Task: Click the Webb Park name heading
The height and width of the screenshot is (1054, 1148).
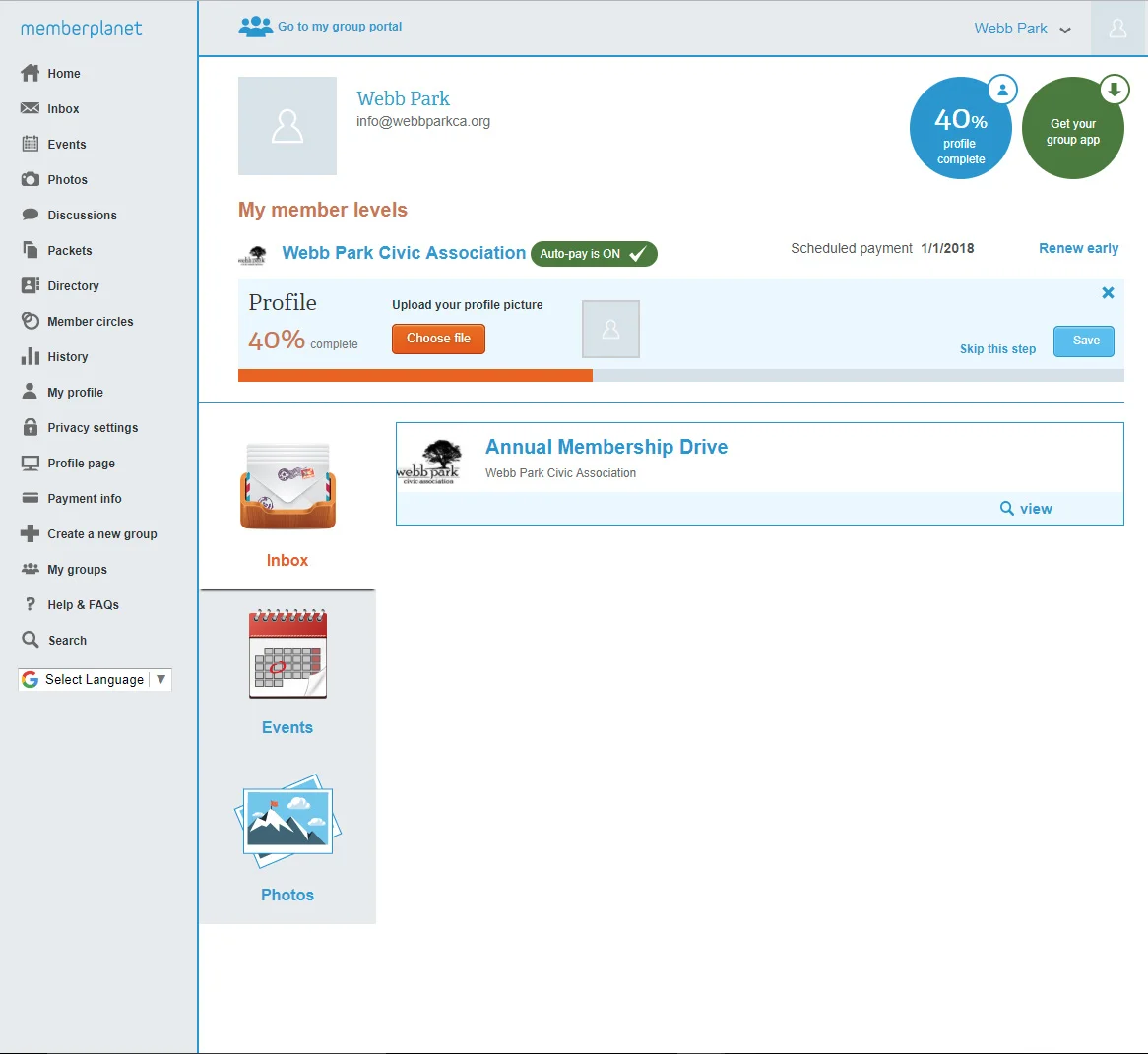Action: [403, 98]
